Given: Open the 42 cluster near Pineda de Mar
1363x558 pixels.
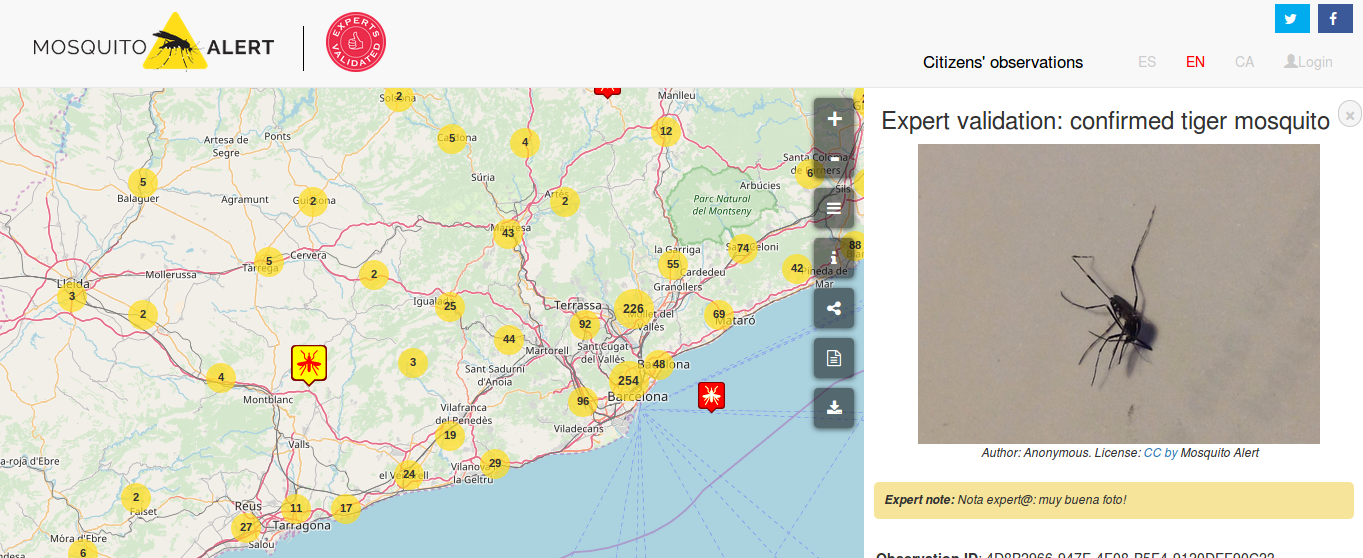Looking at the screenshot, I should tap(797, 267).
